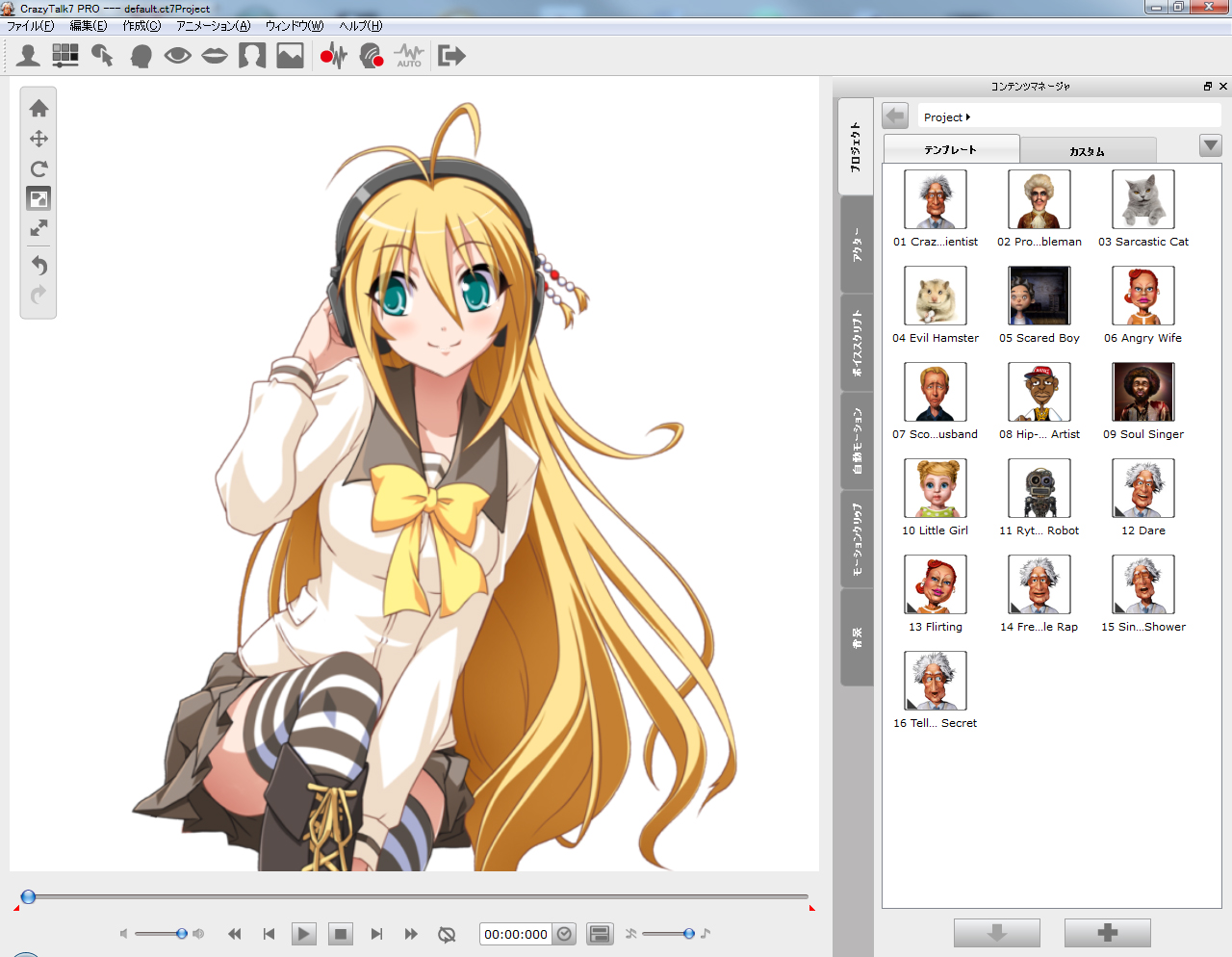Click the rewind double-arrow button
This screenshot has width=1232, height=957.
[234, 934]
